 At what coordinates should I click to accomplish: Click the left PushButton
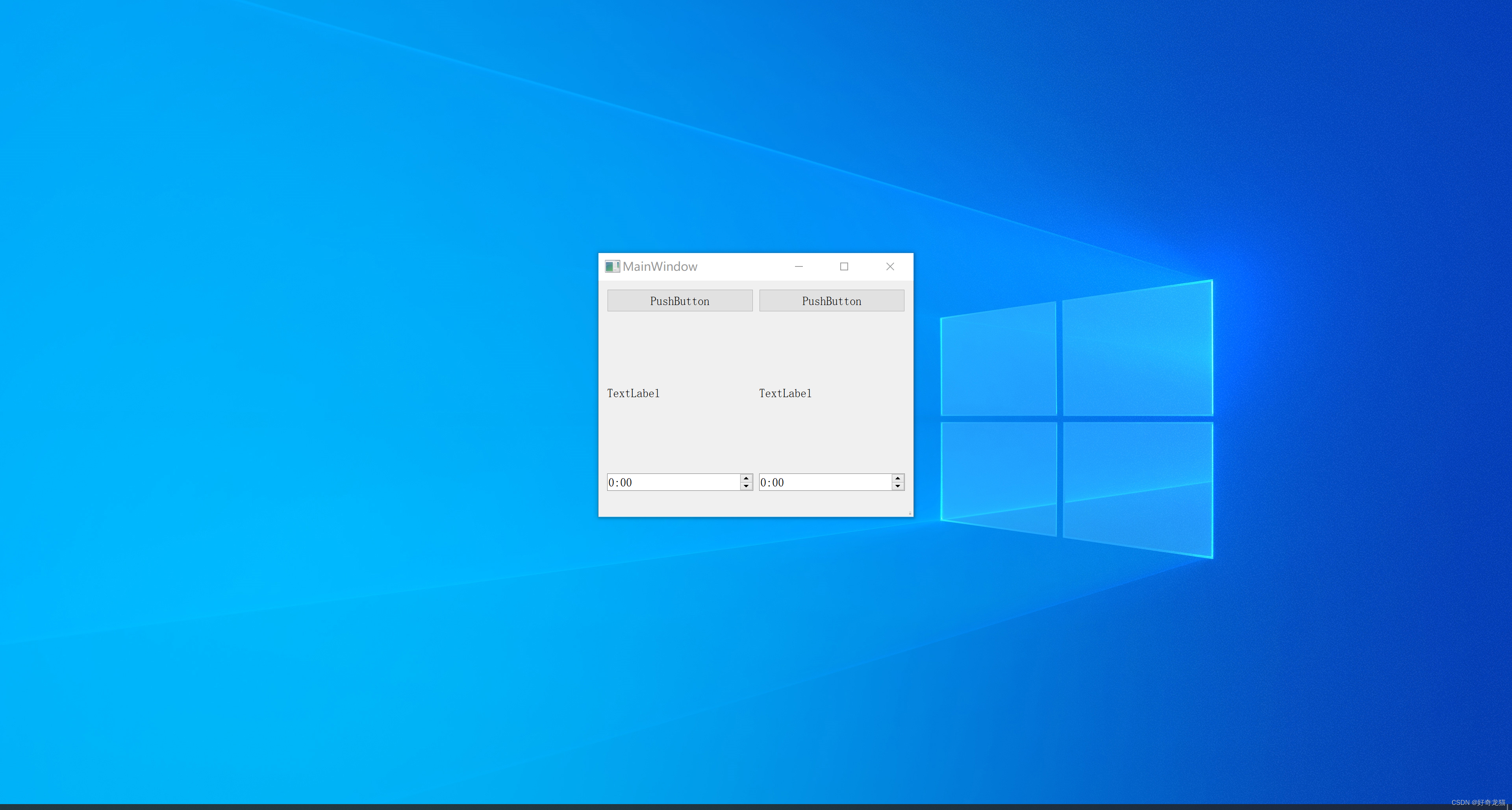pos(680,301)
